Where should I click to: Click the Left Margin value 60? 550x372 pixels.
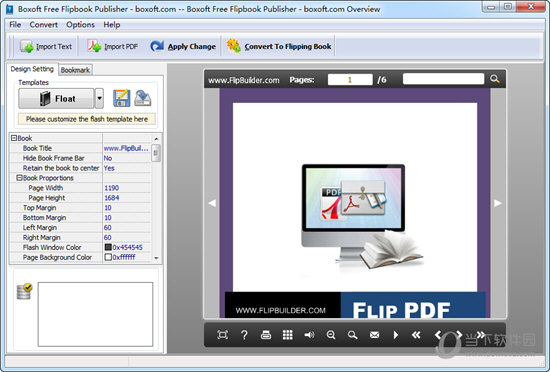click(x=127, y=228)
